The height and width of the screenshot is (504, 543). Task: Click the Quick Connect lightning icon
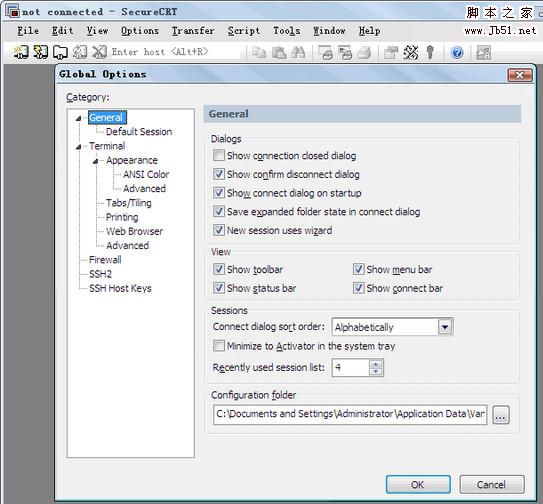tap(41, 52)
